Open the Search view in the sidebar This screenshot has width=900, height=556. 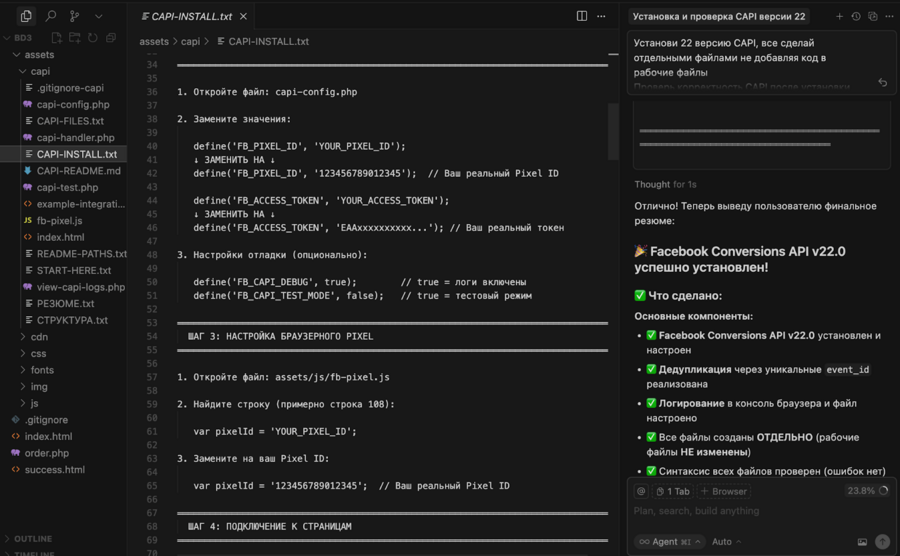point(51,16)
